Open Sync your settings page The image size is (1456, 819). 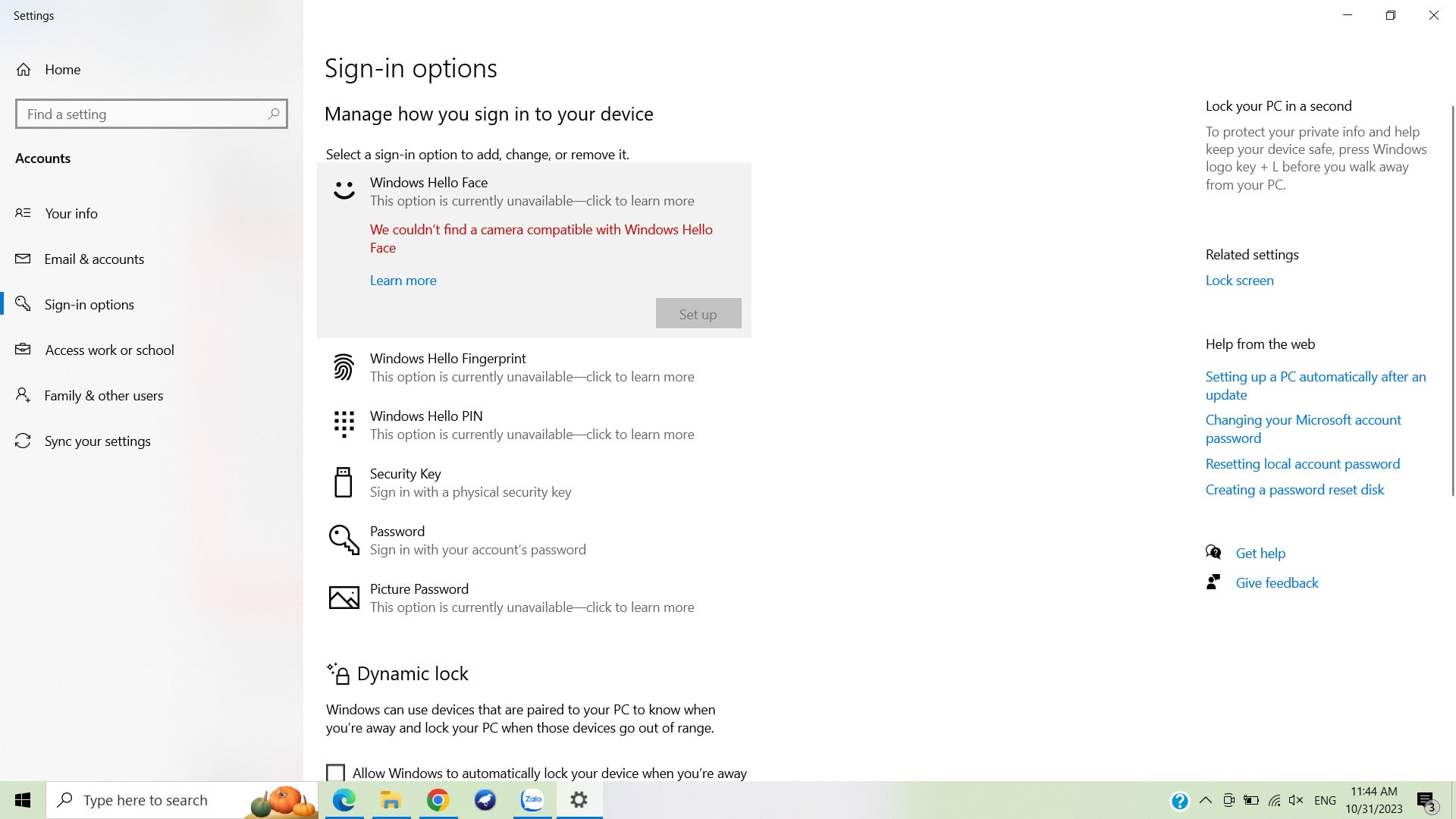click(x=152, y=441)
